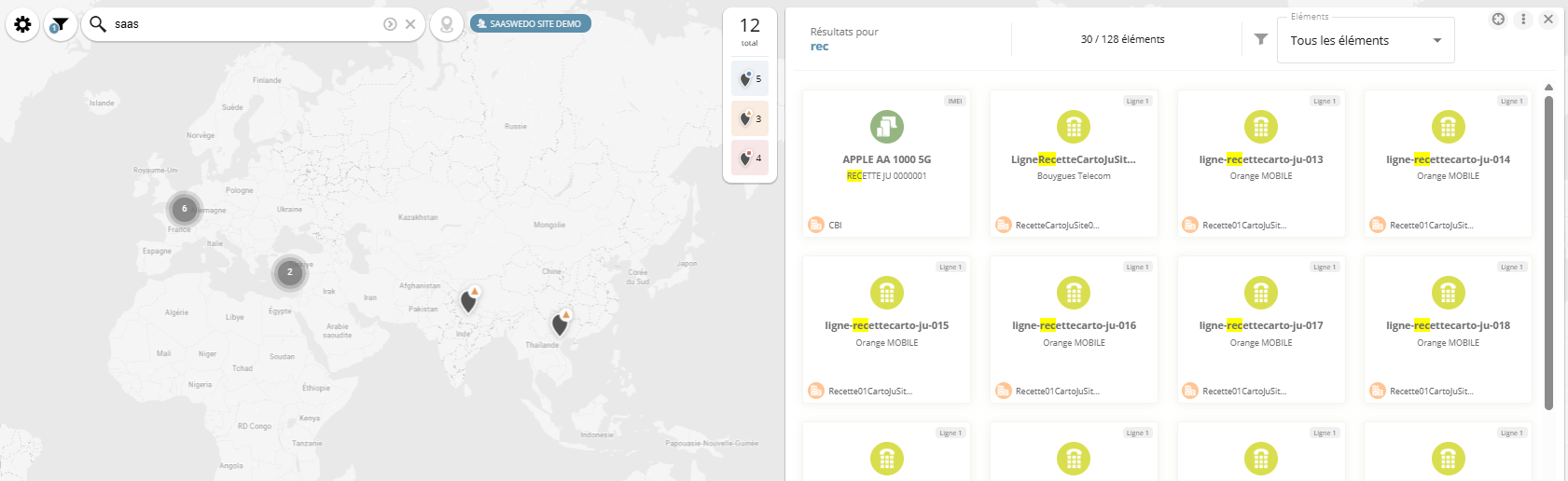Viewport: 1568px width, 481px height.
Task: Open the three-dot more options menu
Action: [1523, 19]
